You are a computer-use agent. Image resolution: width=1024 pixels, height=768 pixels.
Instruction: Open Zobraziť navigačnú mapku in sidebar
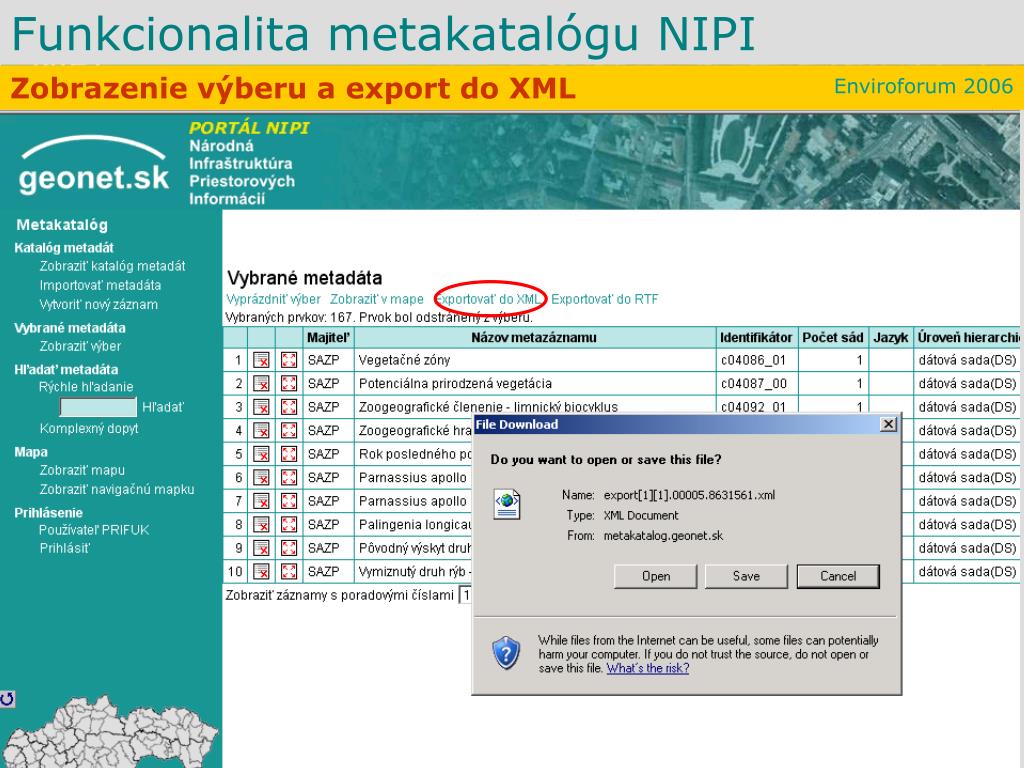click(x=117, y=489)
